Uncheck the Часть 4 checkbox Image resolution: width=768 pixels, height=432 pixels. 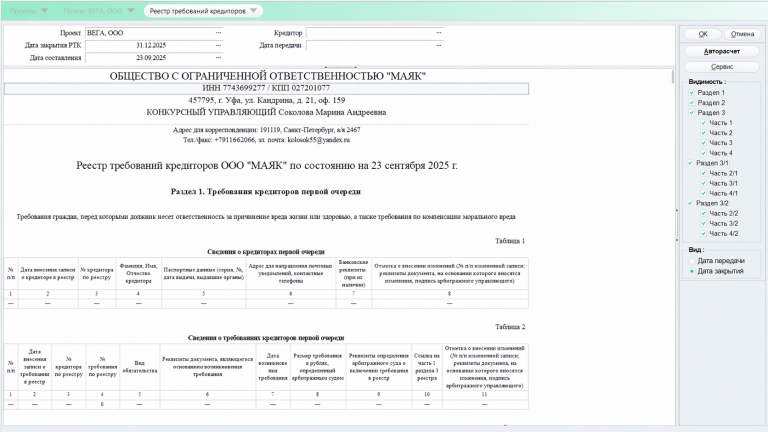[703, 153]
